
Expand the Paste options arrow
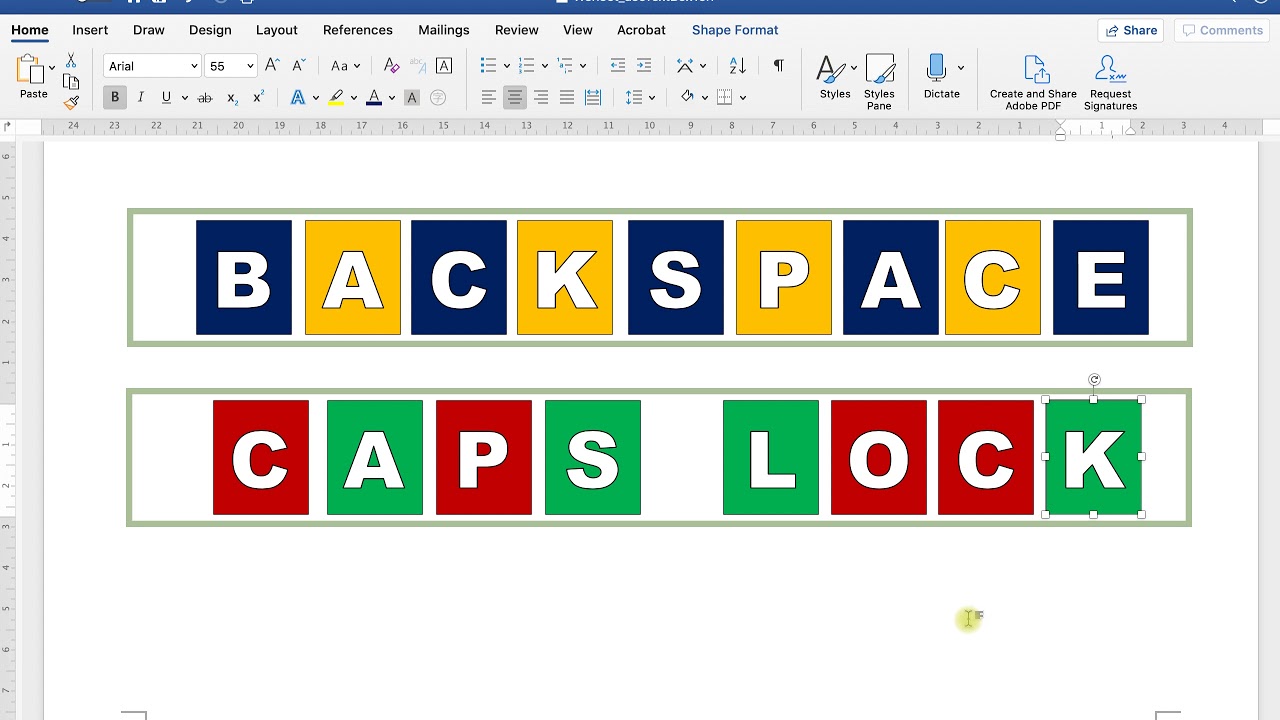pyautogui.click(x=51, y=68)
